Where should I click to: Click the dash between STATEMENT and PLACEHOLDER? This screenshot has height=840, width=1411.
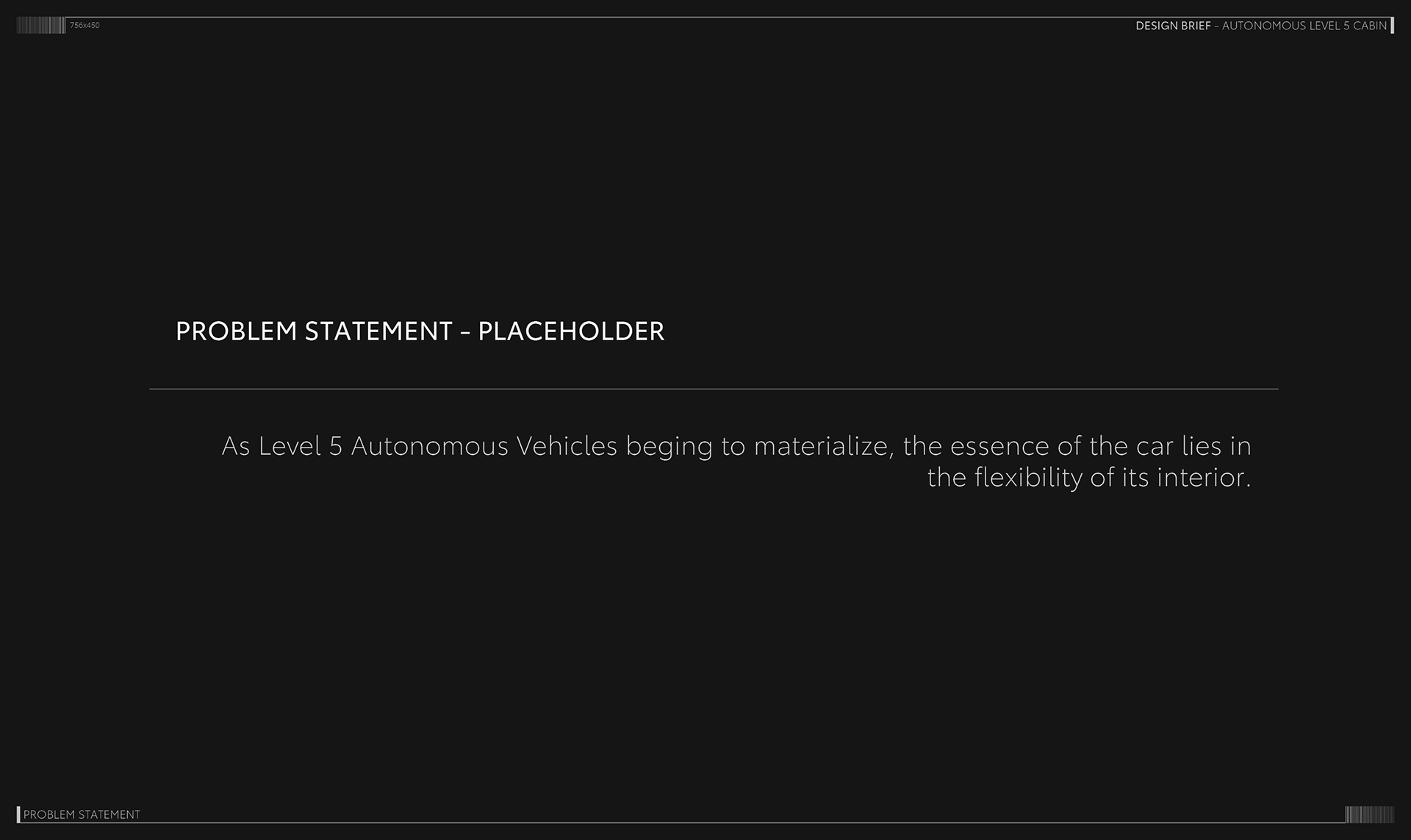(x=465, y=332)
